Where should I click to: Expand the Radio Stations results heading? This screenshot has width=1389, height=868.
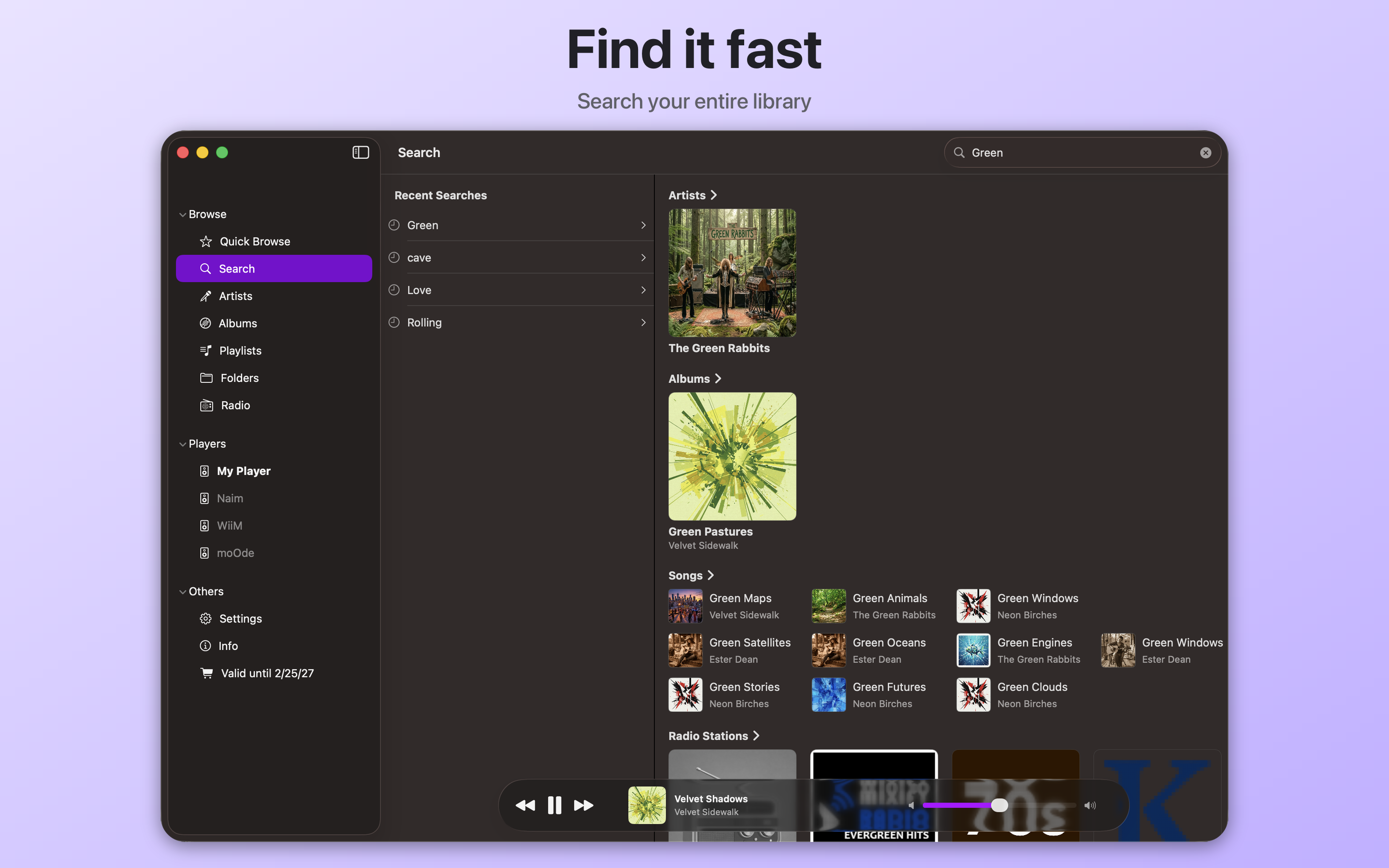pos(714,736)
